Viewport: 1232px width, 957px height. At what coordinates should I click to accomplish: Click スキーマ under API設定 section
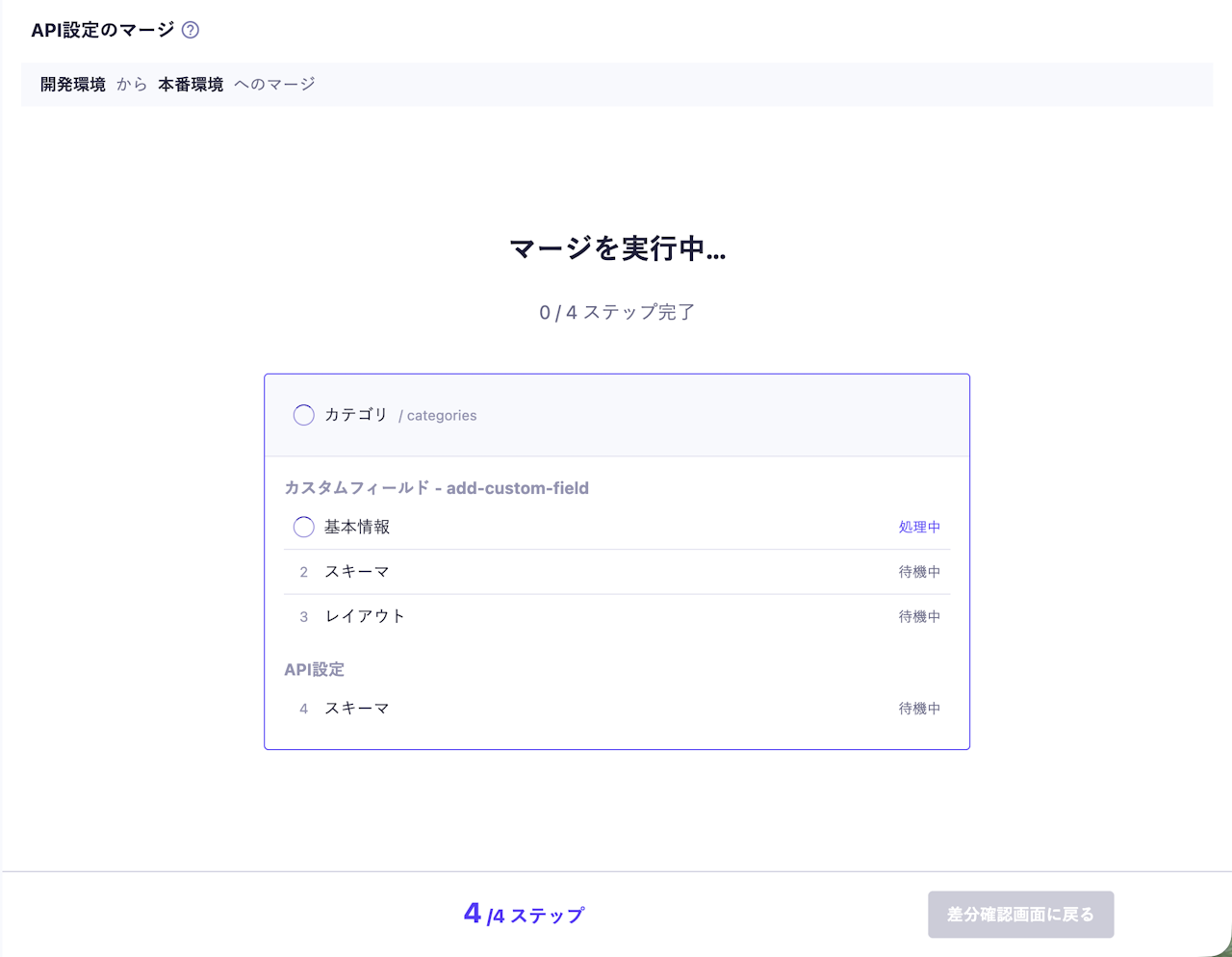357,709
